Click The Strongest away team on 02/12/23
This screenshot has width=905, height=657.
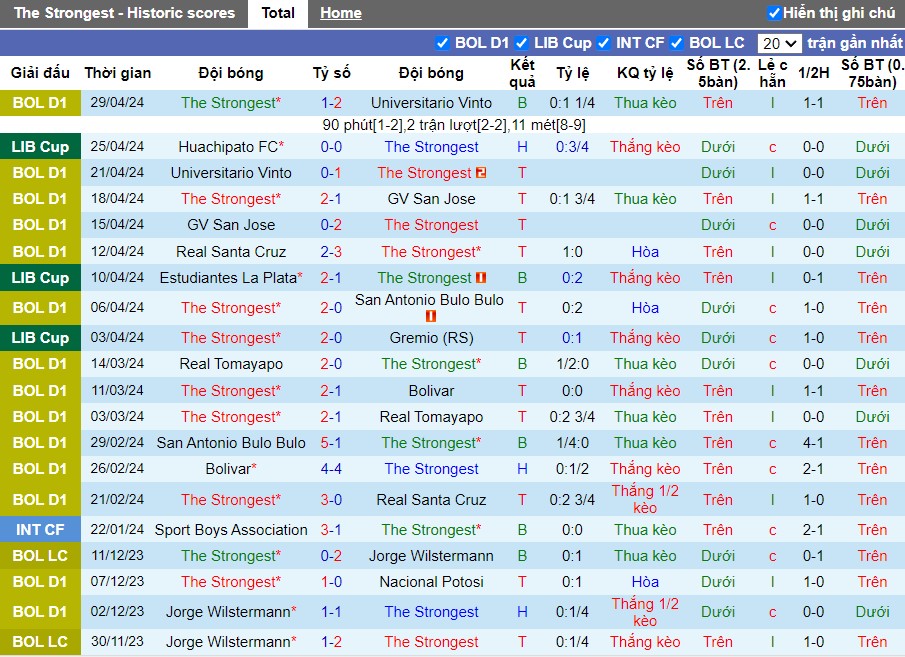(431, 613)
